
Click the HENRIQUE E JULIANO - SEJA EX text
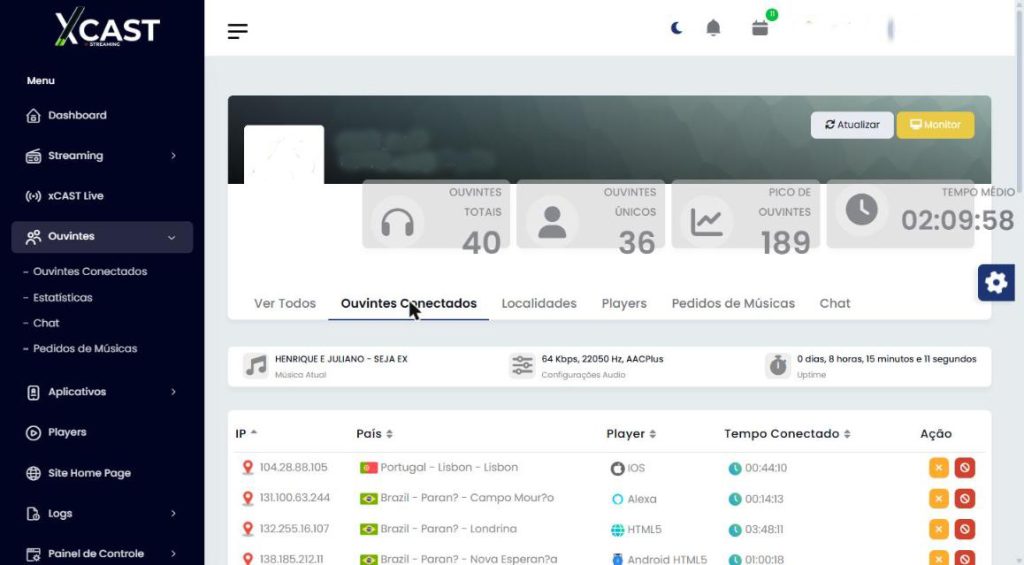coord(341,359)
